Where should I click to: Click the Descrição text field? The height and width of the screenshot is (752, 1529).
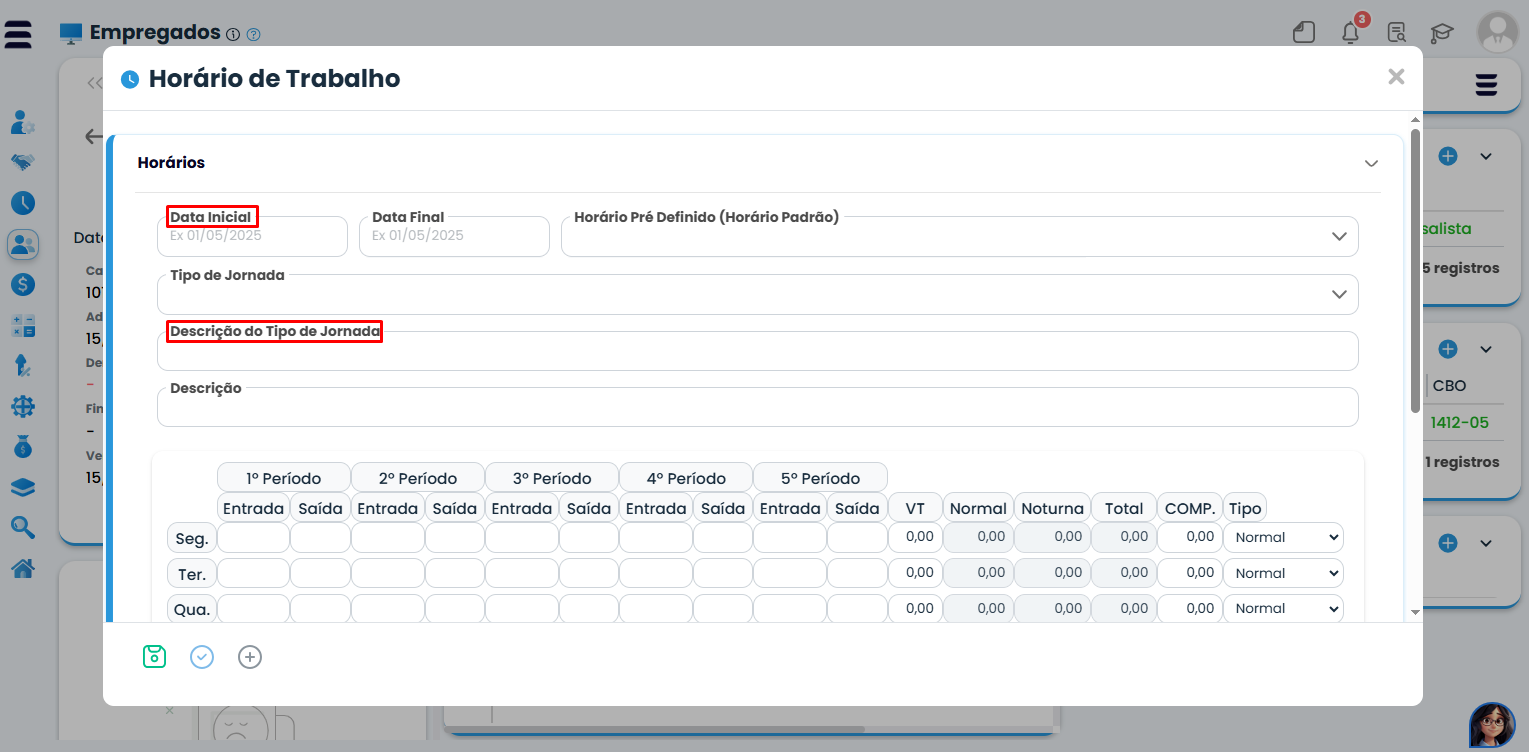coord(757,408)
